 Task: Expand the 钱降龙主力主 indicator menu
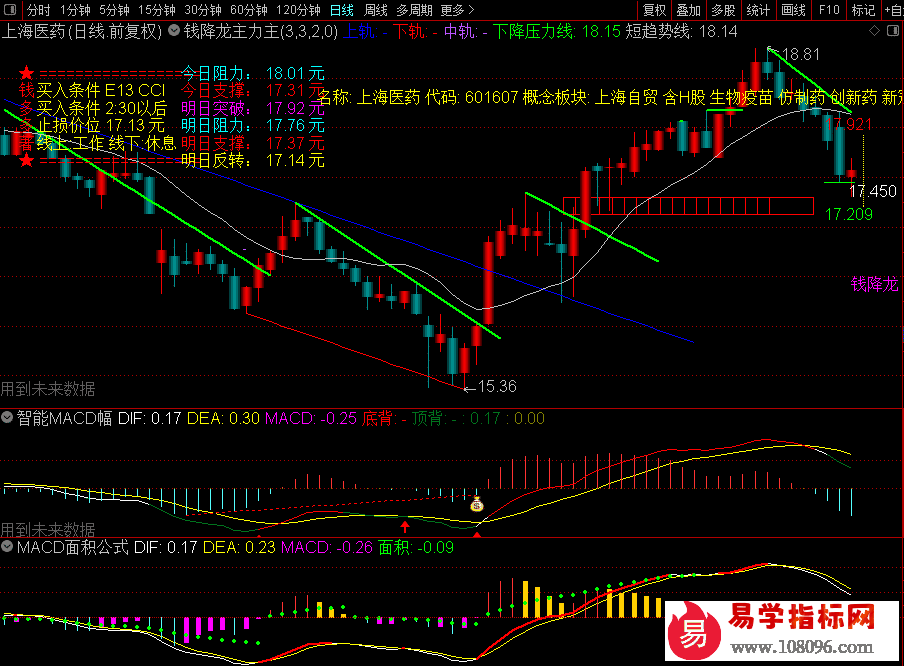click(x=174, y=31)
